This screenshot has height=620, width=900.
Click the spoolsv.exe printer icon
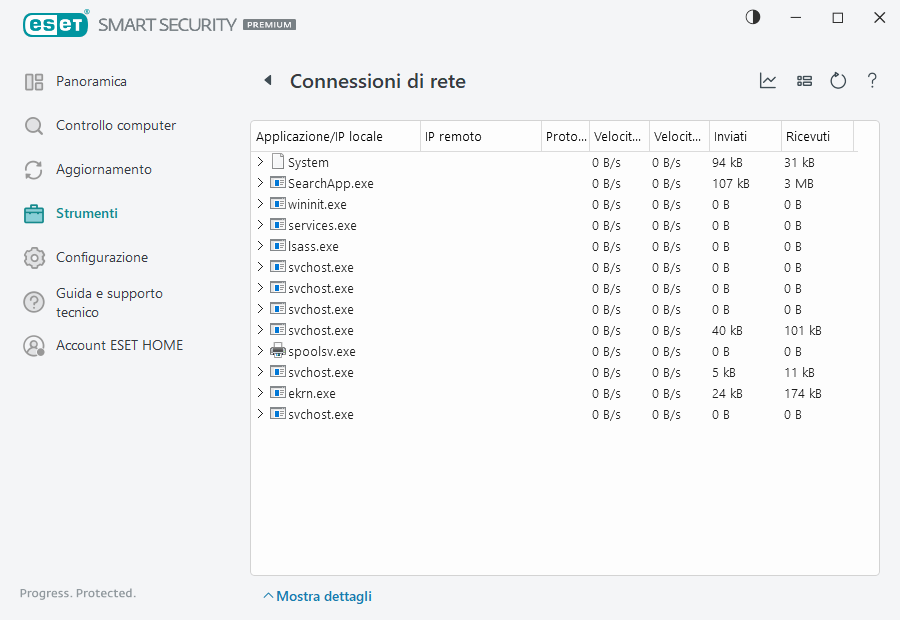point(278,351)
